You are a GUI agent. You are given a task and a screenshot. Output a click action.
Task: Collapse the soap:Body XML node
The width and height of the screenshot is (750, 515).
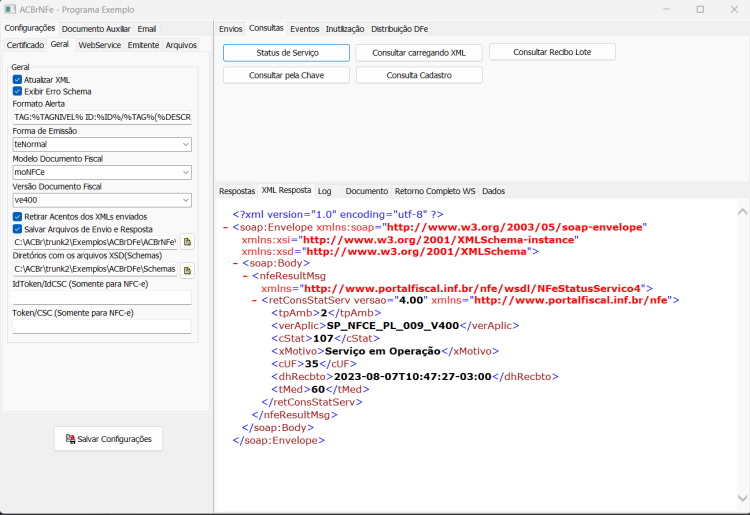click(235, 263)
